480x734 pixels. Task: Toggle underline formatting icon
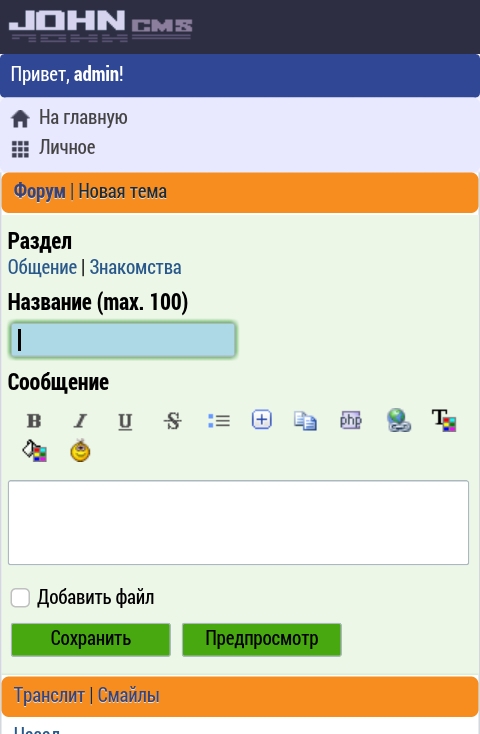point(125,420)
